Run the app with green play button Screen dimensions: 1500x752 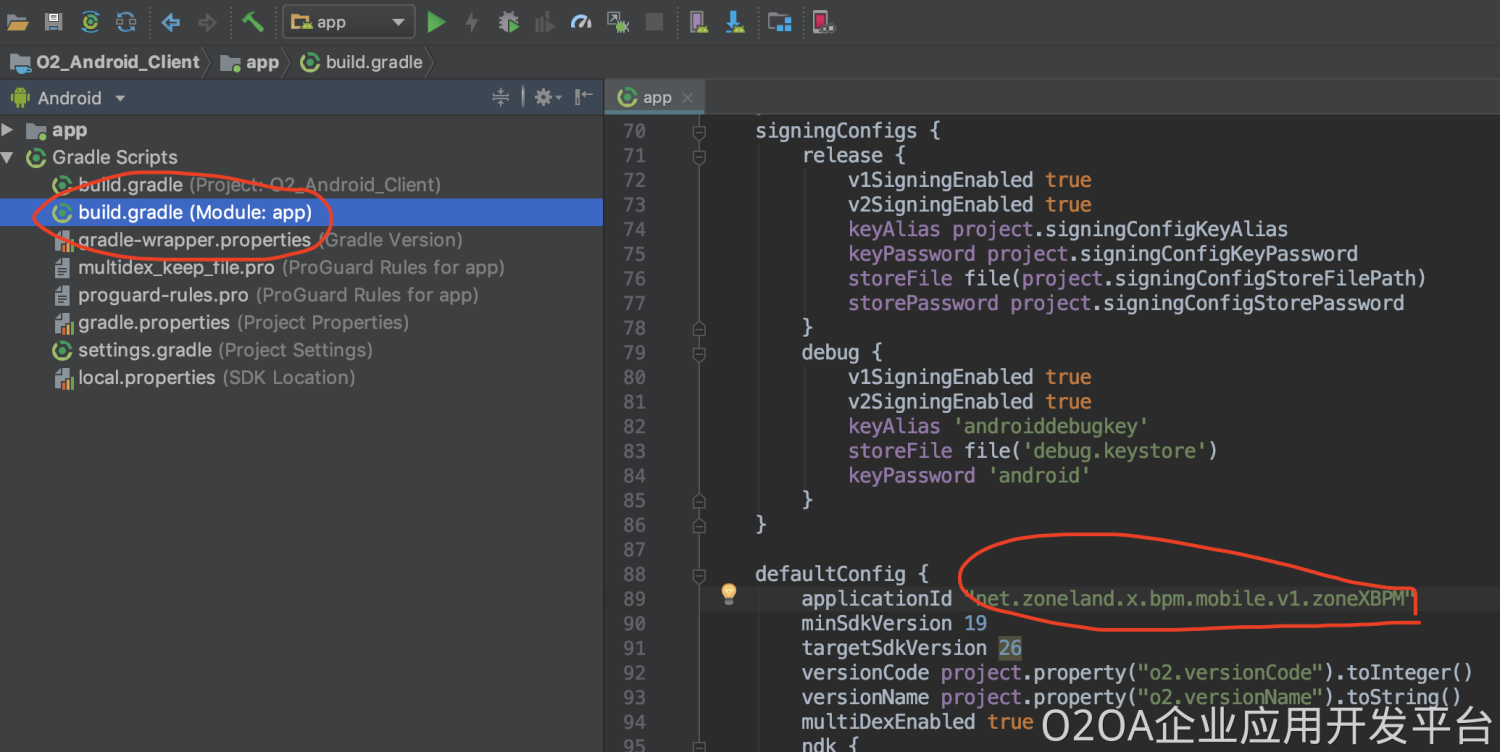coord(436,22)
